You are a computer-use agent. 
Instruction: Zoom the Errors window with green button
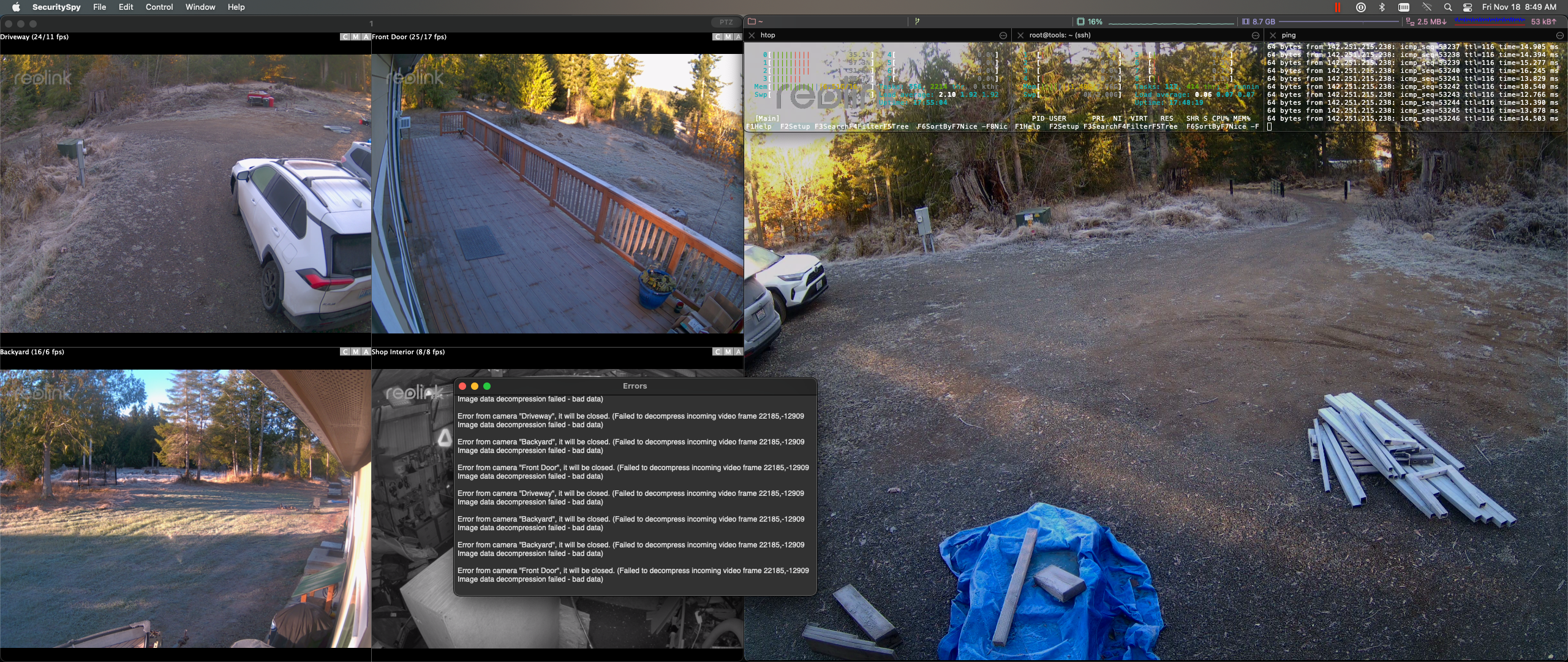pos(487,386)
